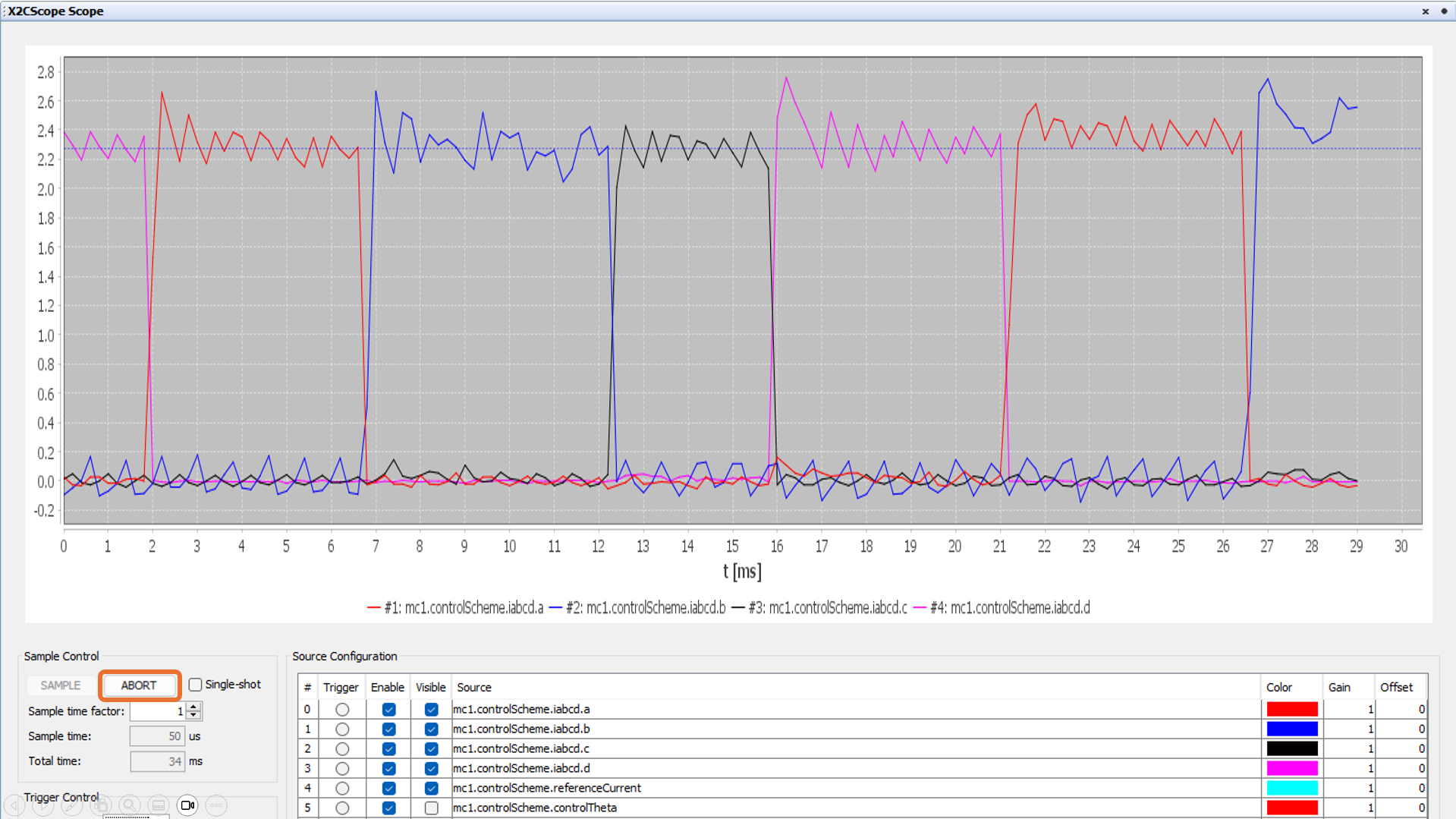The height and width of the screenshot is (819, 1456).
Task: Enable the Single-shot checkbox
Action: [196, 685]
